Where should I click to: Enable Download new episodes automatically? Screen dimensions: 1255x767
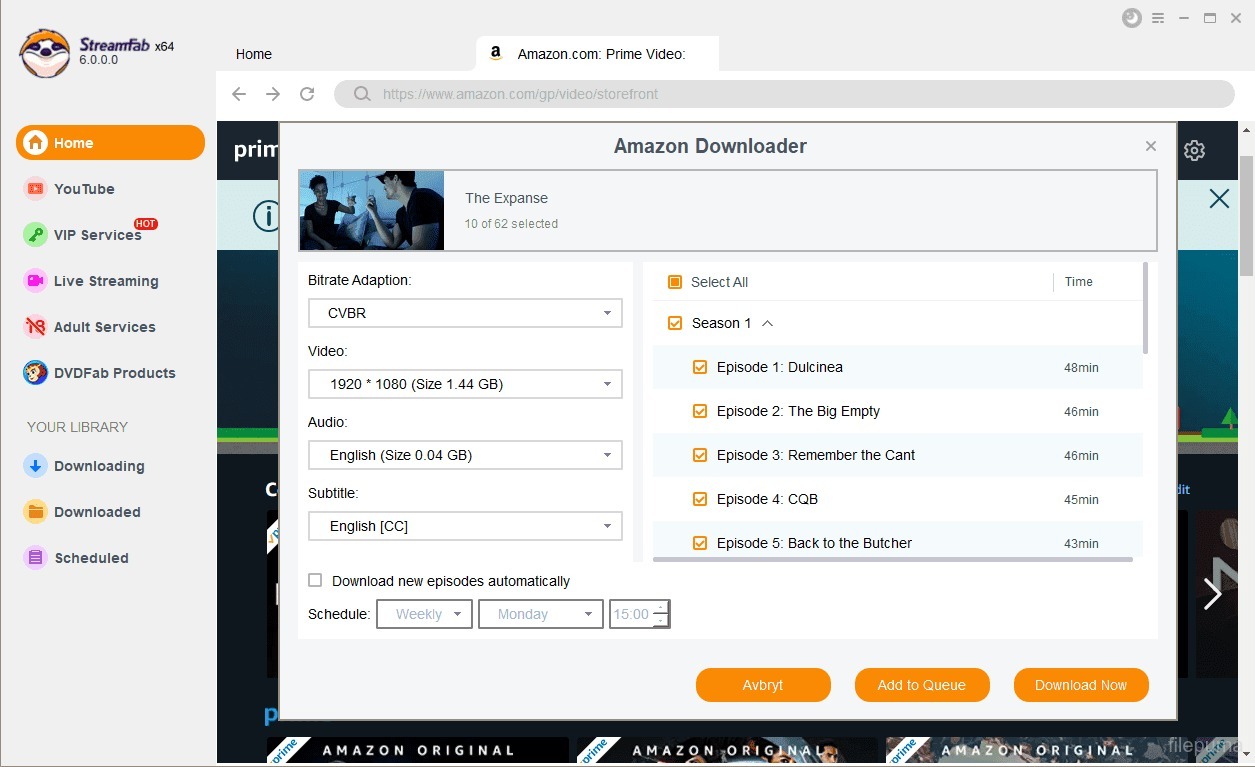(x=315, y=580)
